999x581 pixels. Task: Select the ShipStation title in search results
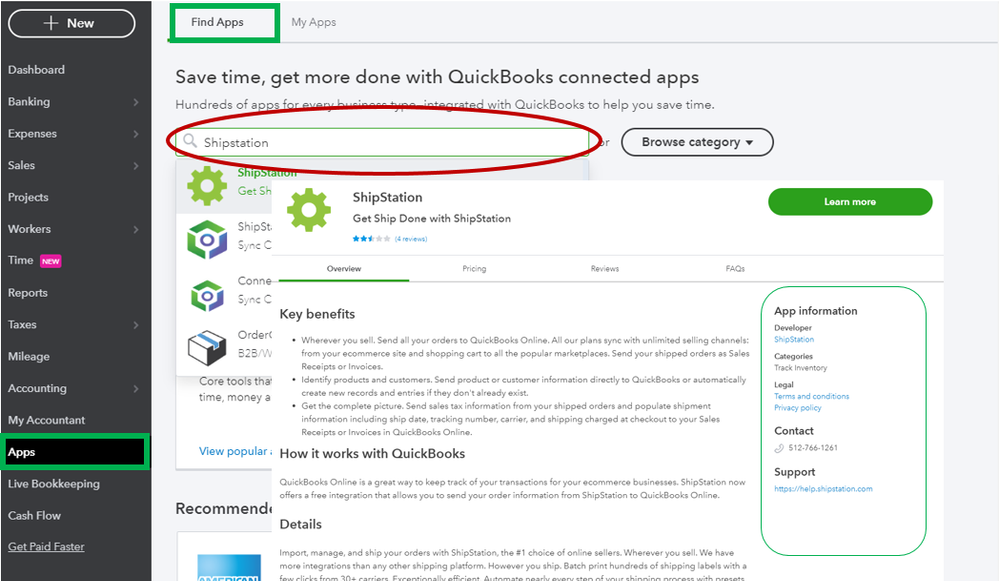coord(267,173)
